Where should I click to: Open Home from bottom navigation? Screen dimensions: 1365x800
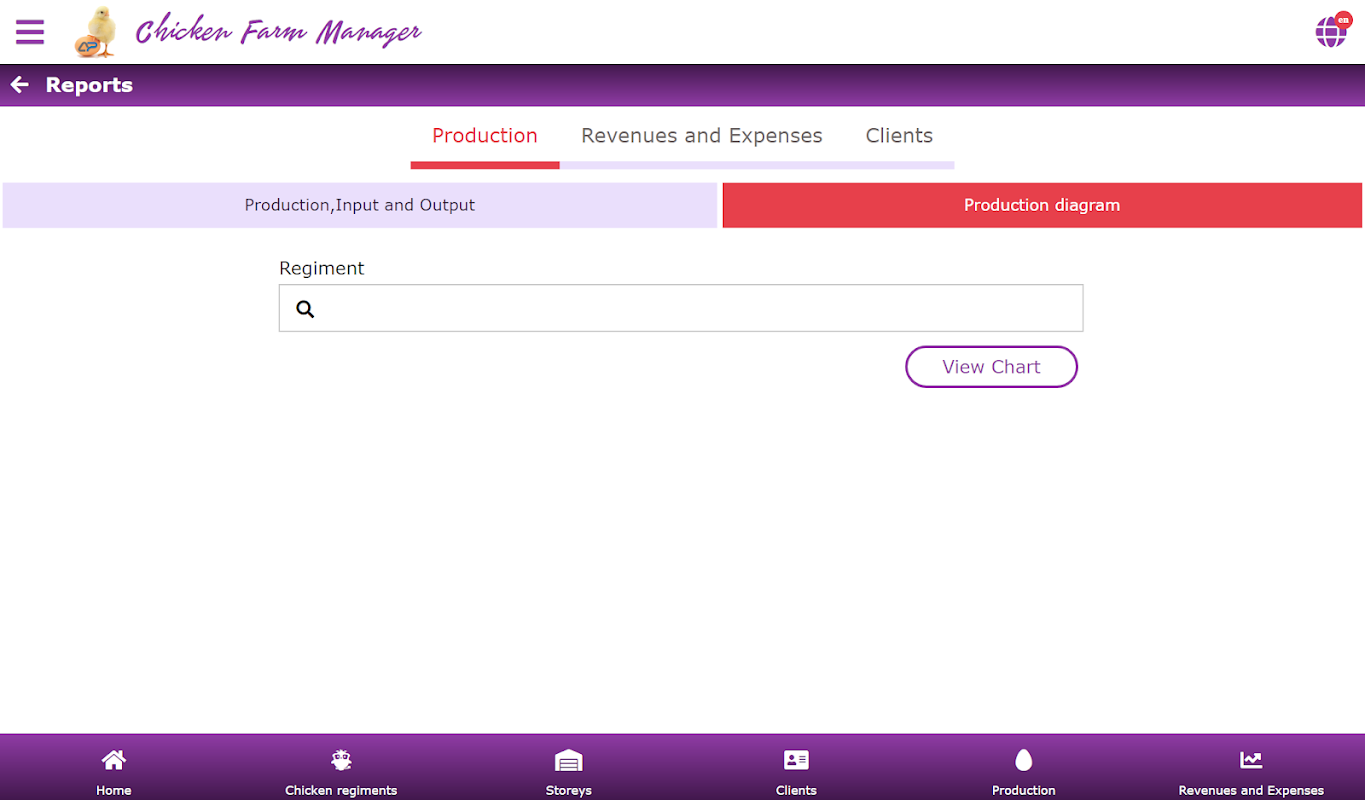click(114, 772)
